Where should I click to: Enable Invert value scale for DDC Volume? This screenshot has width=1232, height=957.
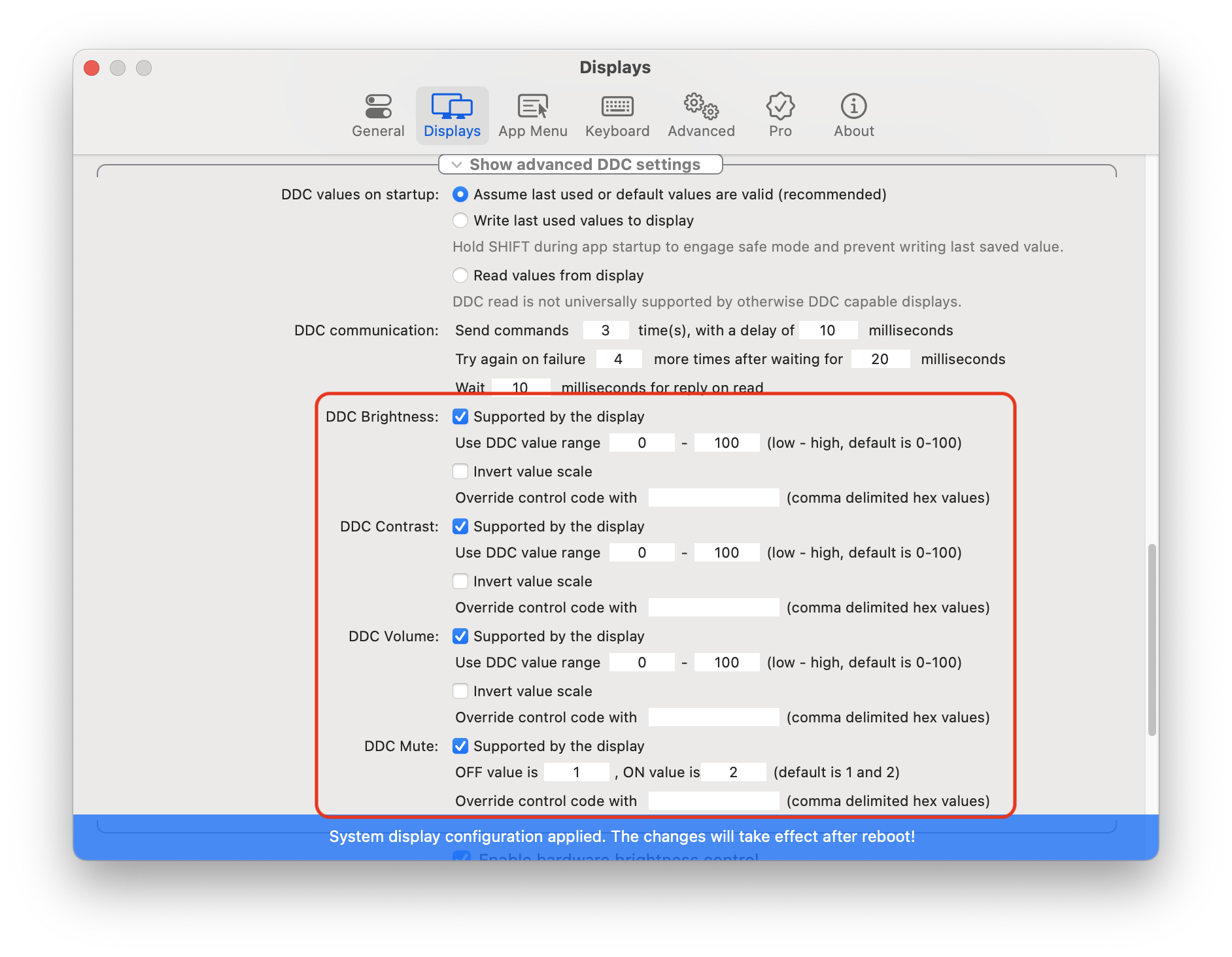pos(461,691)
